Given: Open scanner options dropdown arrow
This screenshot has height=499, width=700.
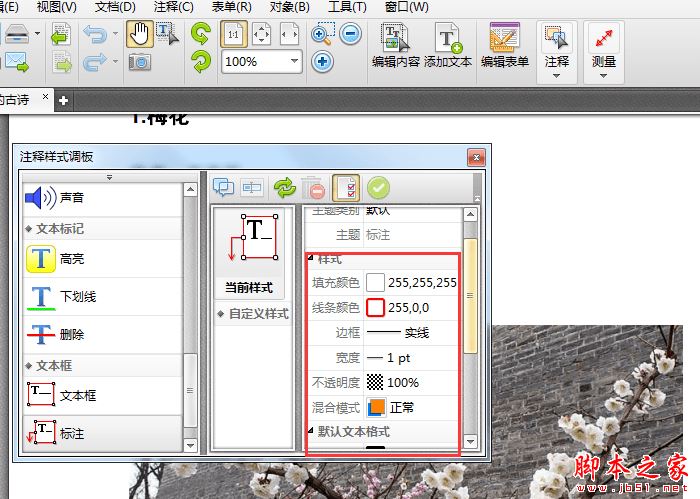Looking at the screenshot, I should 38,33.
